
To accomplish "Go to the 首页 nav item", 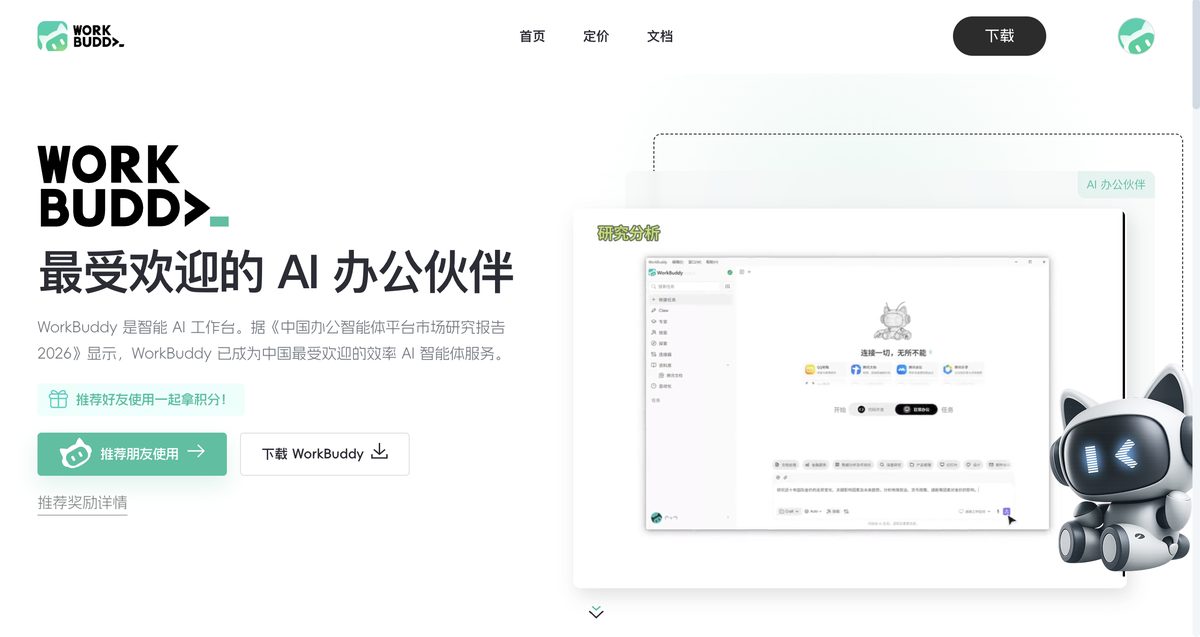I will [532, 36].
